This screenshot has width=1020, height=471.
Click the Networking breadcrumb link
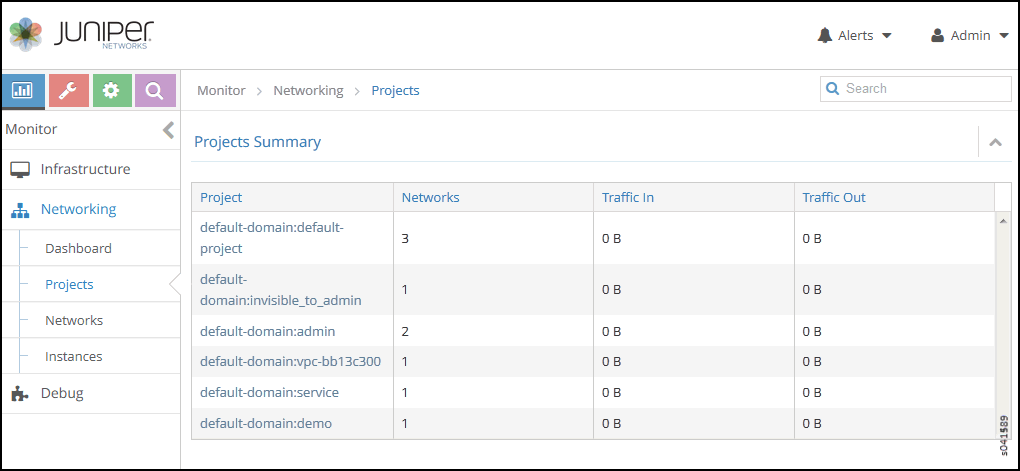click(308, 90)
